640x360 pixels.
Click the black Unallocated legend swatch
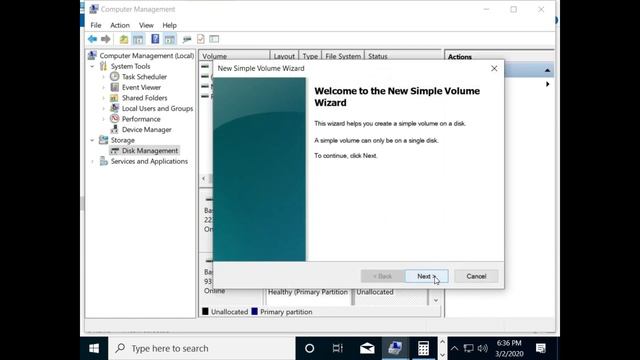[205, 311]
